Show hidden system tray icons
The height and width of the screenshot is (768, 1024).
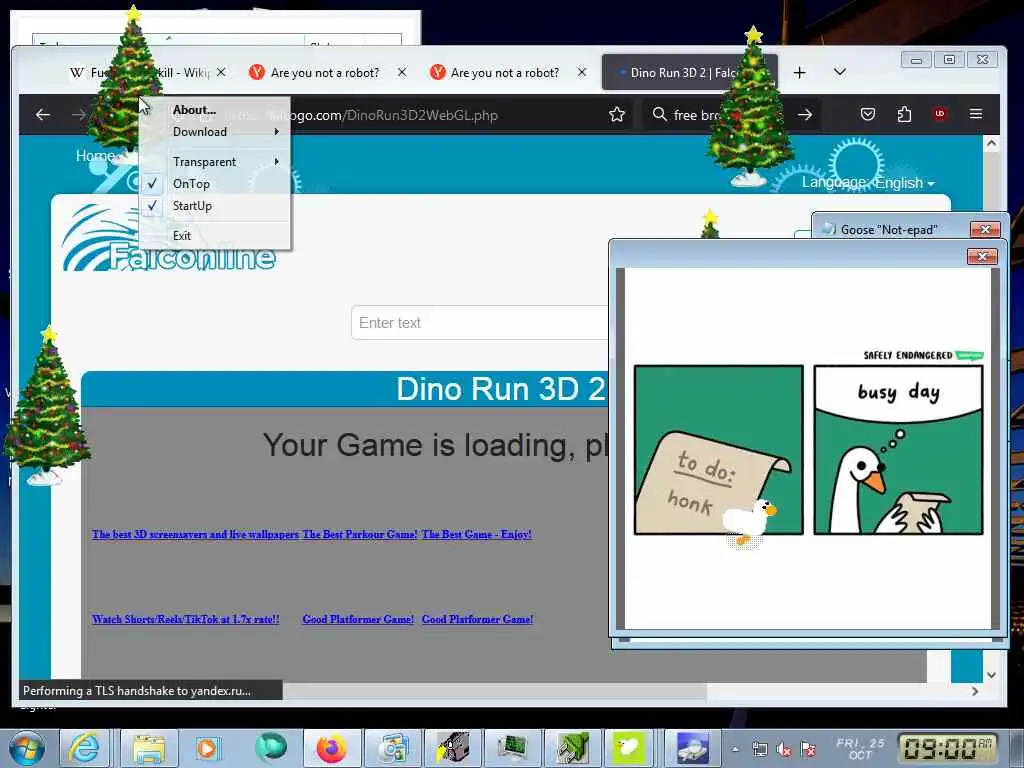(x=735, y=749)
